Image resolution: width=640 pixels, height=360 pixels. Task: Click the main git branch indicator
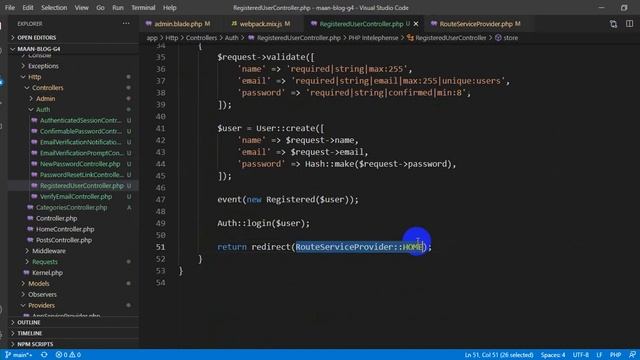(19, 355)
